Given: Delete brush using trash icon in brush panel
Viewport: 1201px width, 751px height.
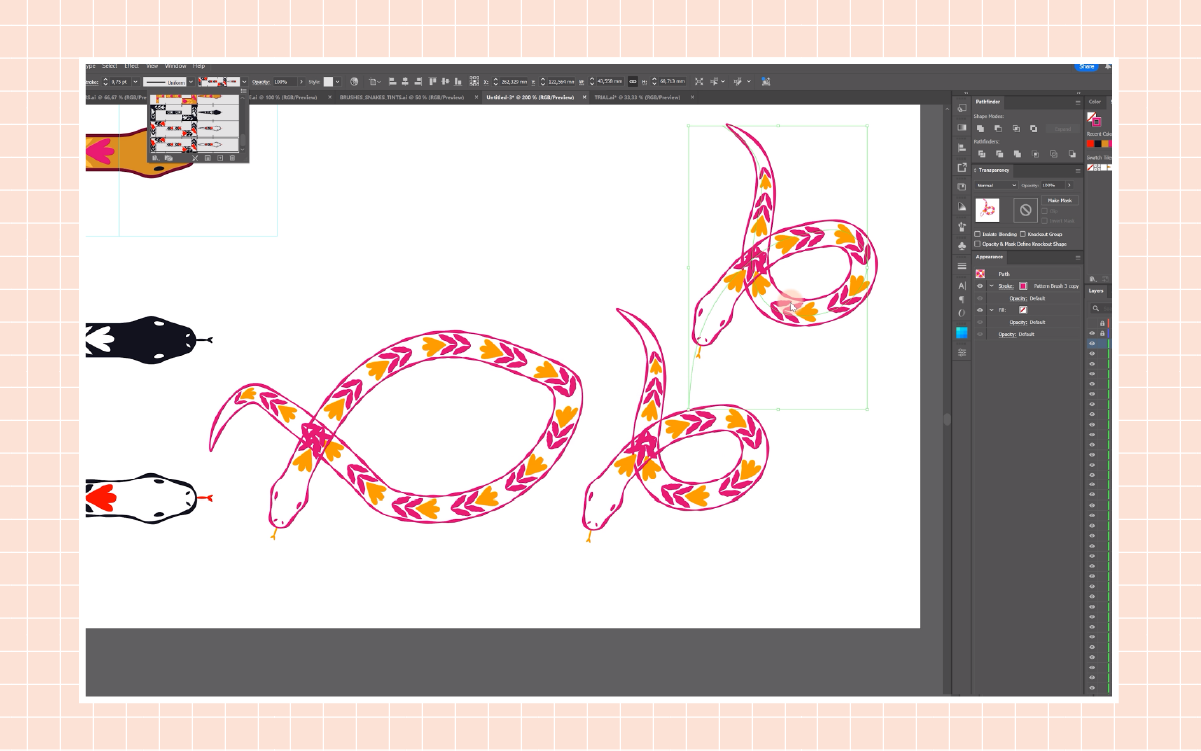Looking at the screenshot, I should click(233, 158).
